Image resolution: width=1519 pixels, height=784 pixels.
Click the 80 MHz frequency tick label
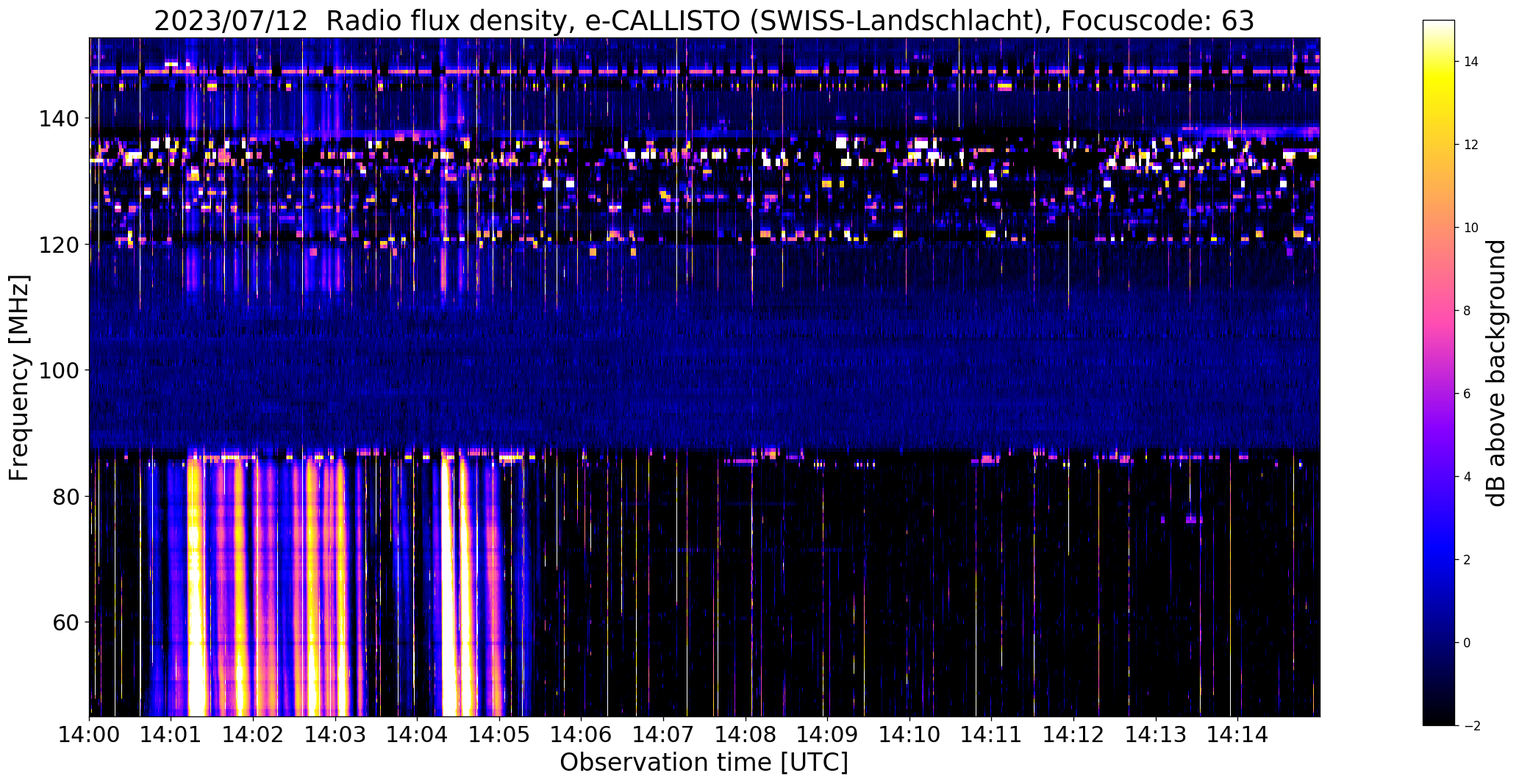[x=65, y=497]
